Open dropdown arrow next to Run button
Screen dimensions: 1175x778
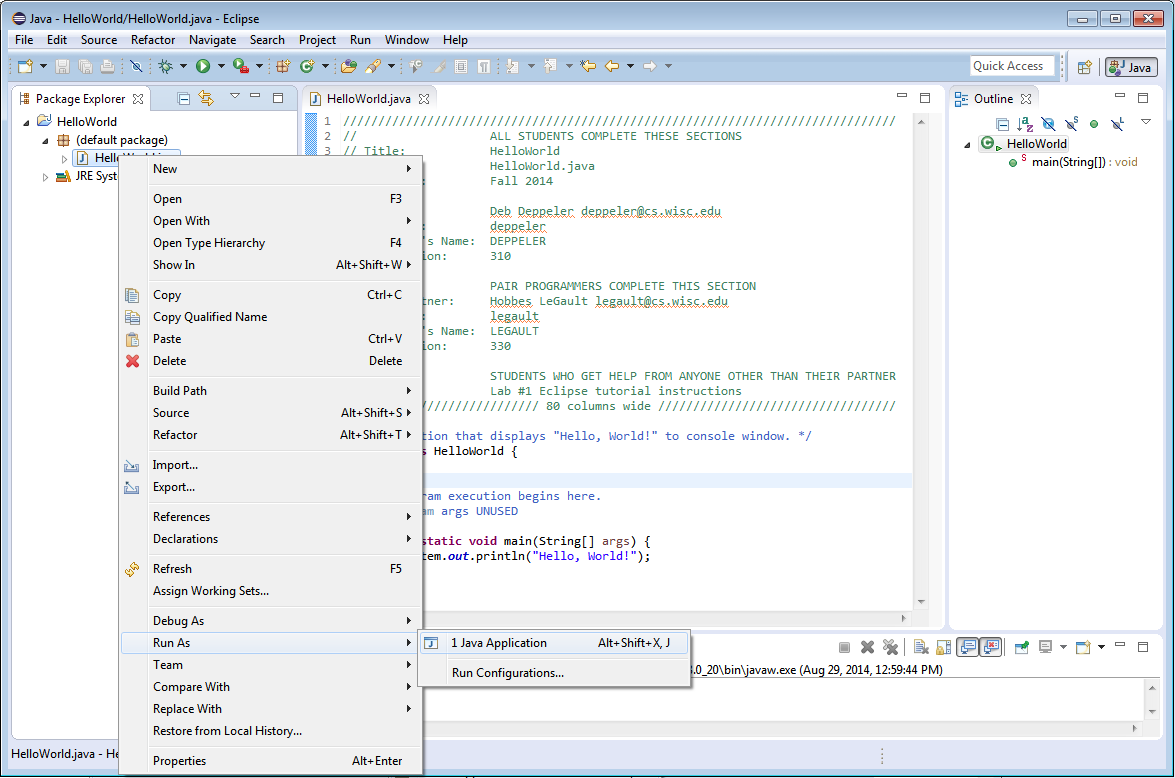(x=221, y=67)
